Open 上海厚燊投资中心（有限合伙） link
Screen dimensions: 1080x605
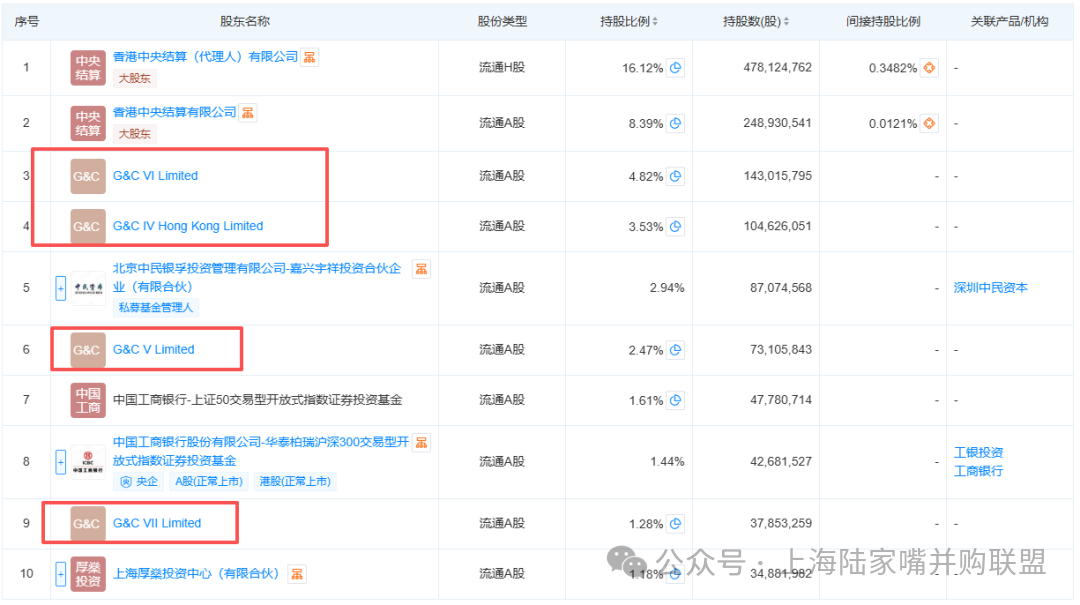coord(196,573)
